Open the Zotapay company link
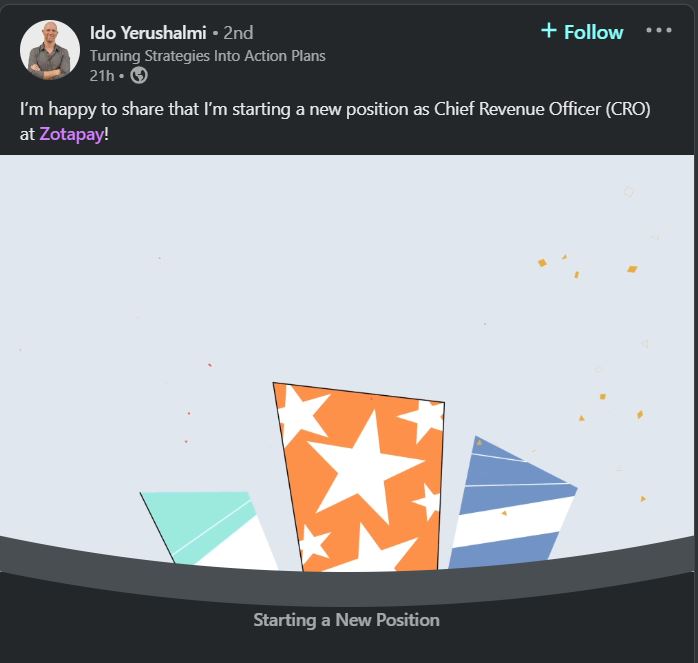Image resolution: width=698 pixels, height=663 pixels. click(x=72, y=134)
